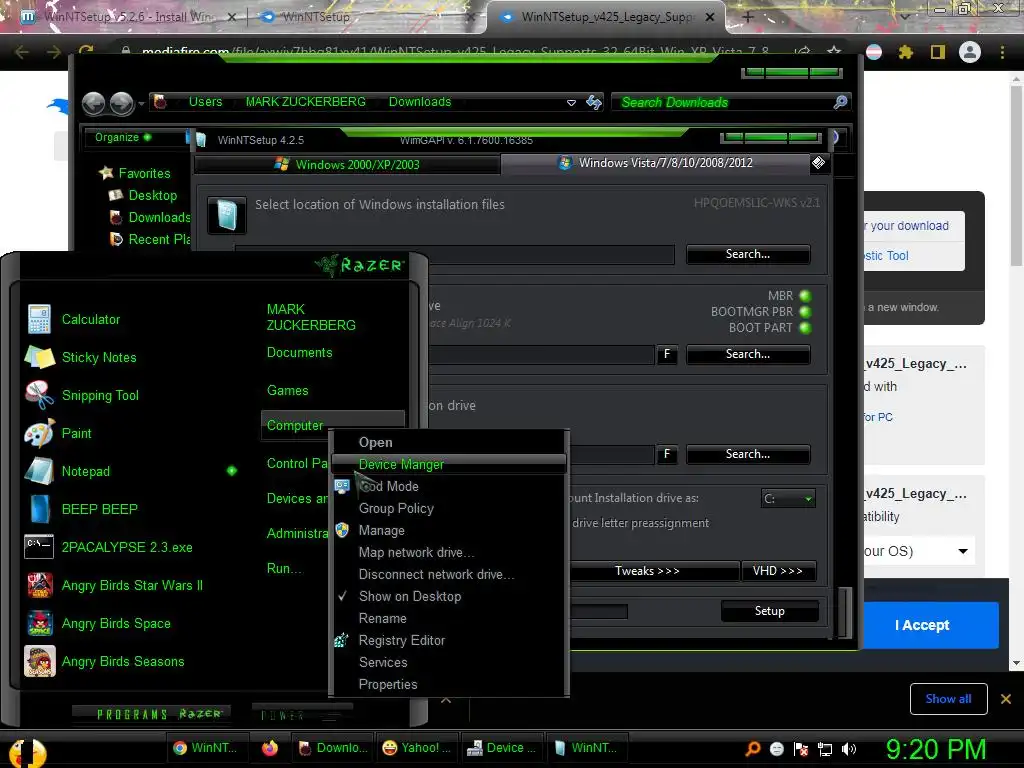Screen dimensions: 1024x768
Task: Click the Setup button in WinNTSetup
Action: tap(769, 611)
